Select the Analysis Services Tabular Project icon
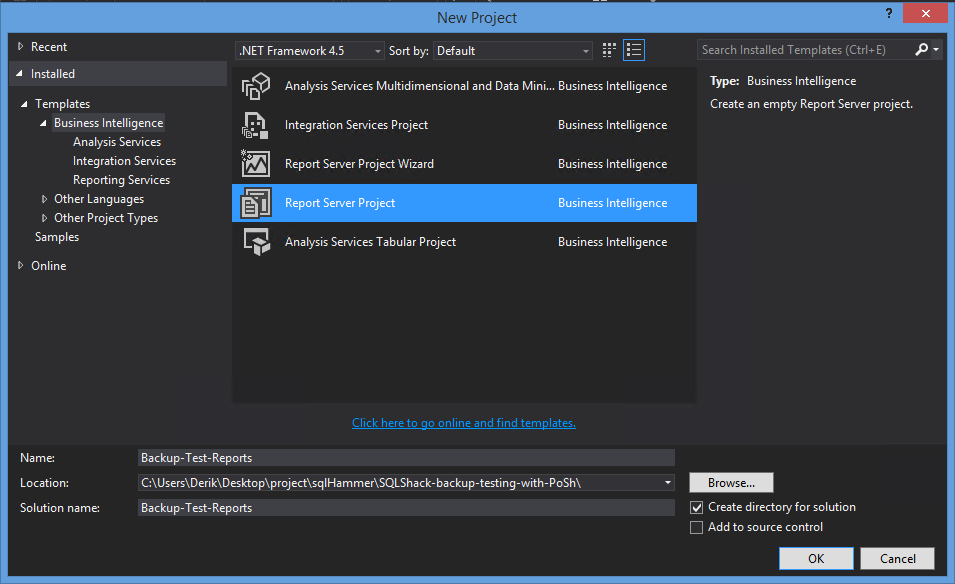The height and width of the screenshot is (584, 955). click(257, 241)
